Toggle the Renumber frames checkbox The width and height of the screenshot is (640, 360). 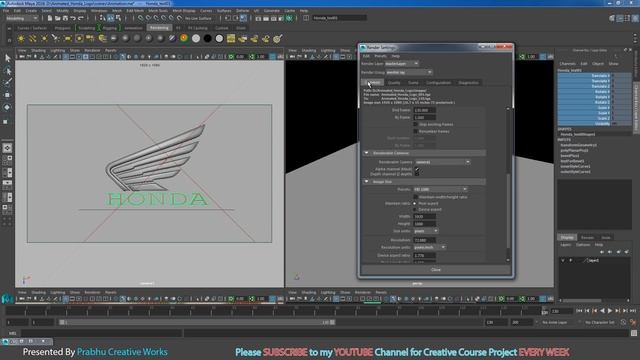click(416, 131)
